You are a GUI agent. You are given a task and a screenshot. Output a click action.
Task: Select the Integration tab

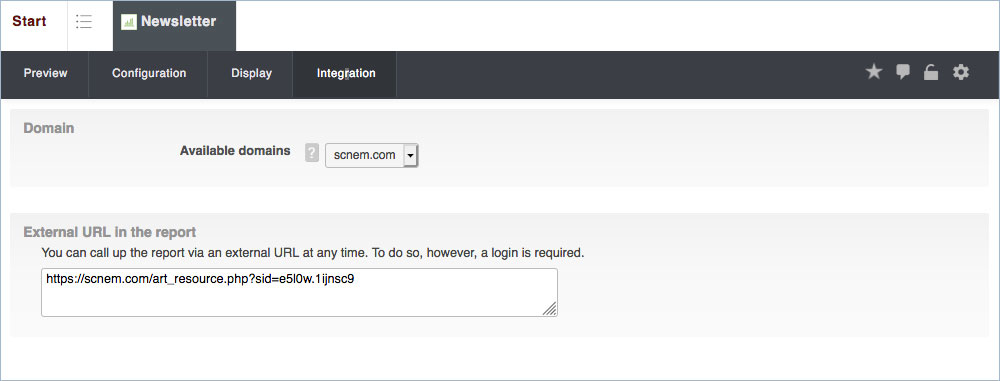(x=346, y=73)
